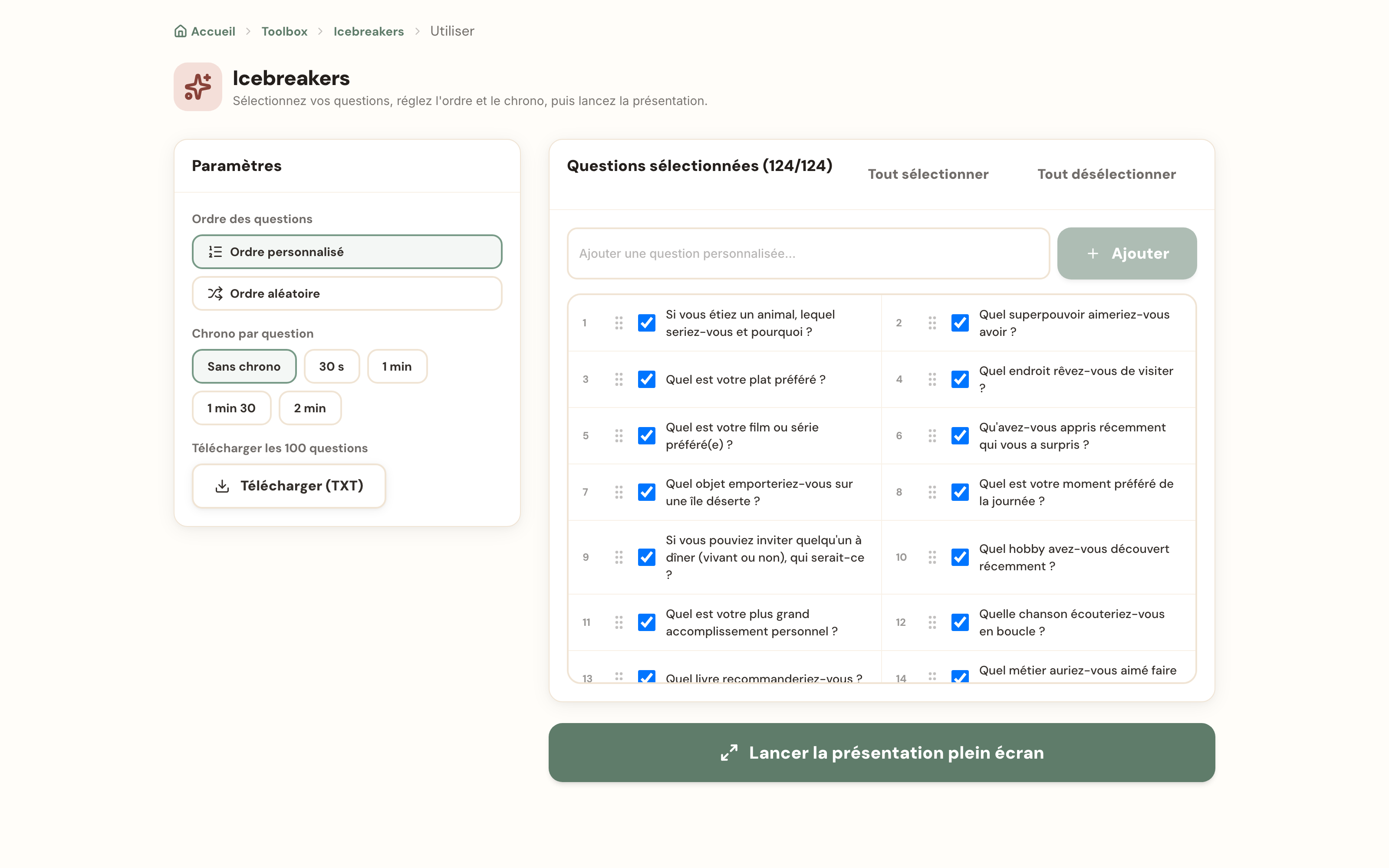Uncheck the hobby question checkbox
This screenshot has width=1389, height=868.
pyautogui.click(x=960, y=557)
